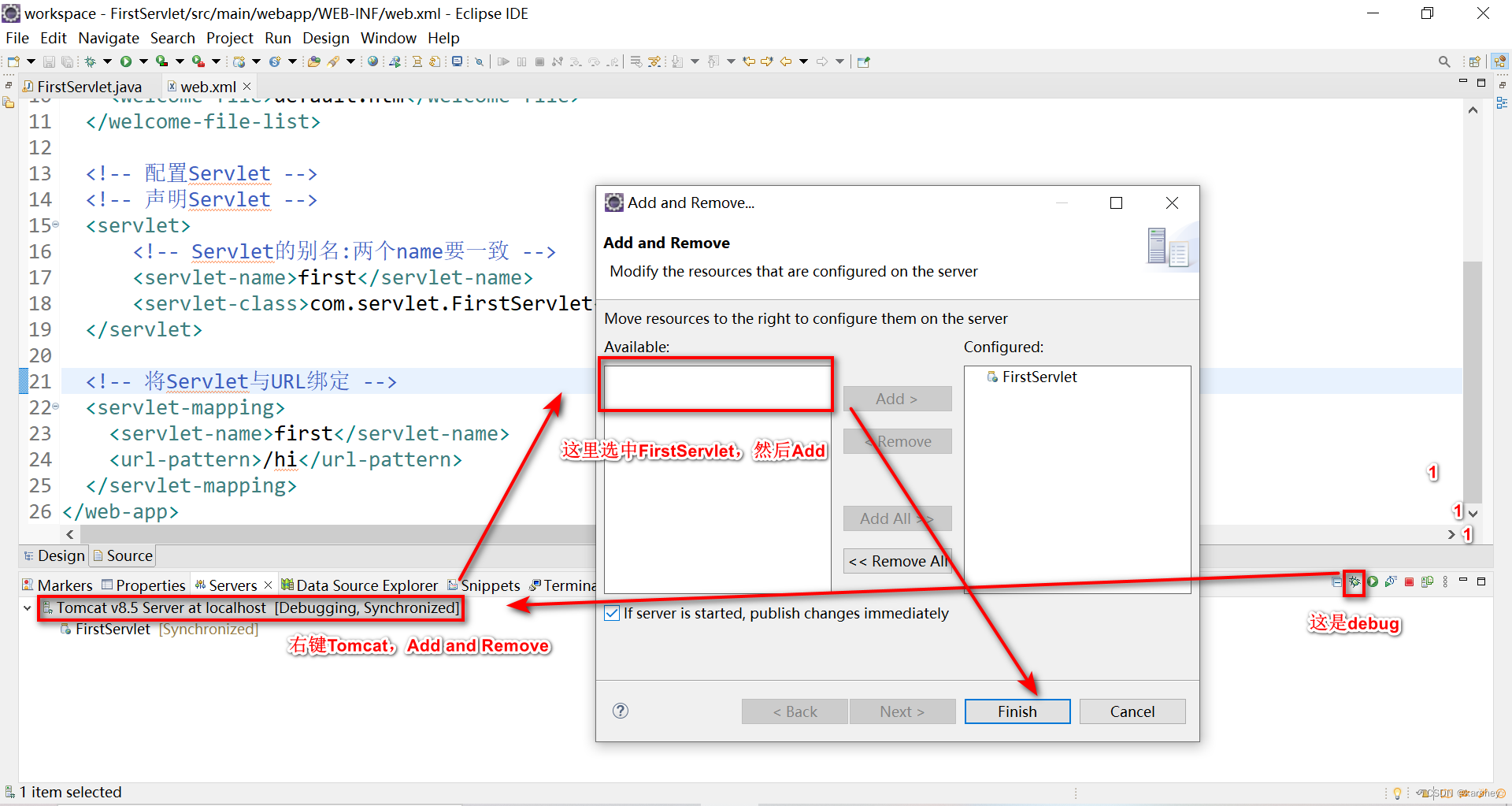Click the tip lightbulb icon in status bar
This screenshot has width=1512, height=806.
[x=1397, y=793]
